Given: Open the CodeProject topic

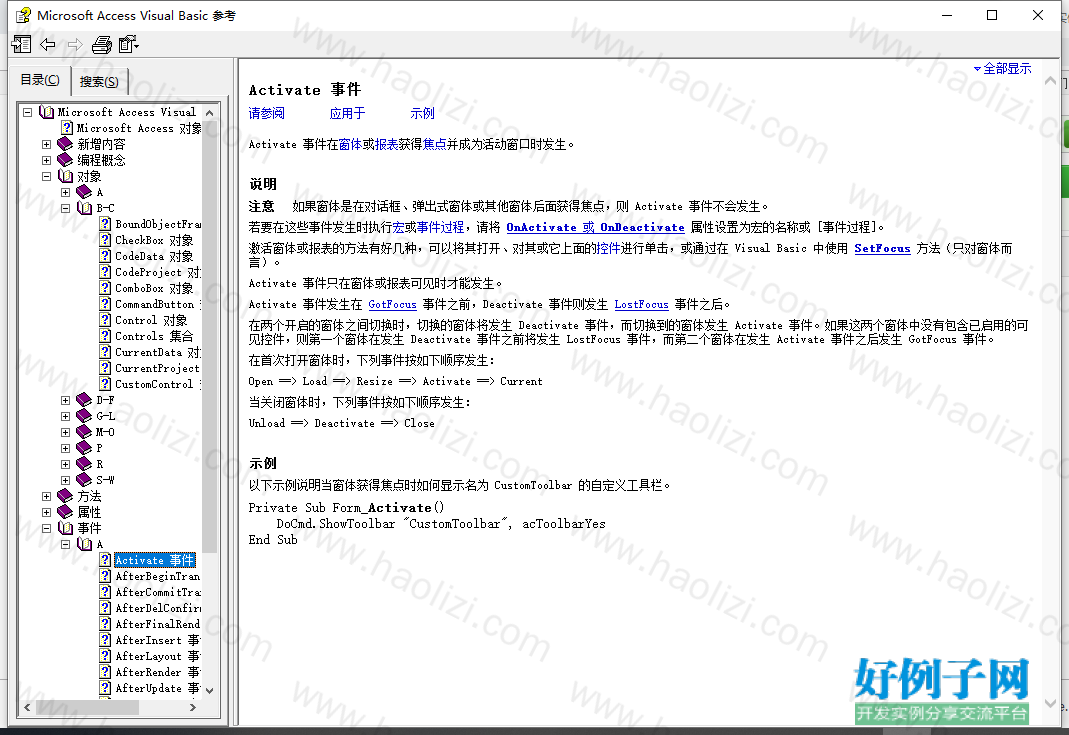Looking at the screenshot, I should pyautogui.click(x=157, y=272).
